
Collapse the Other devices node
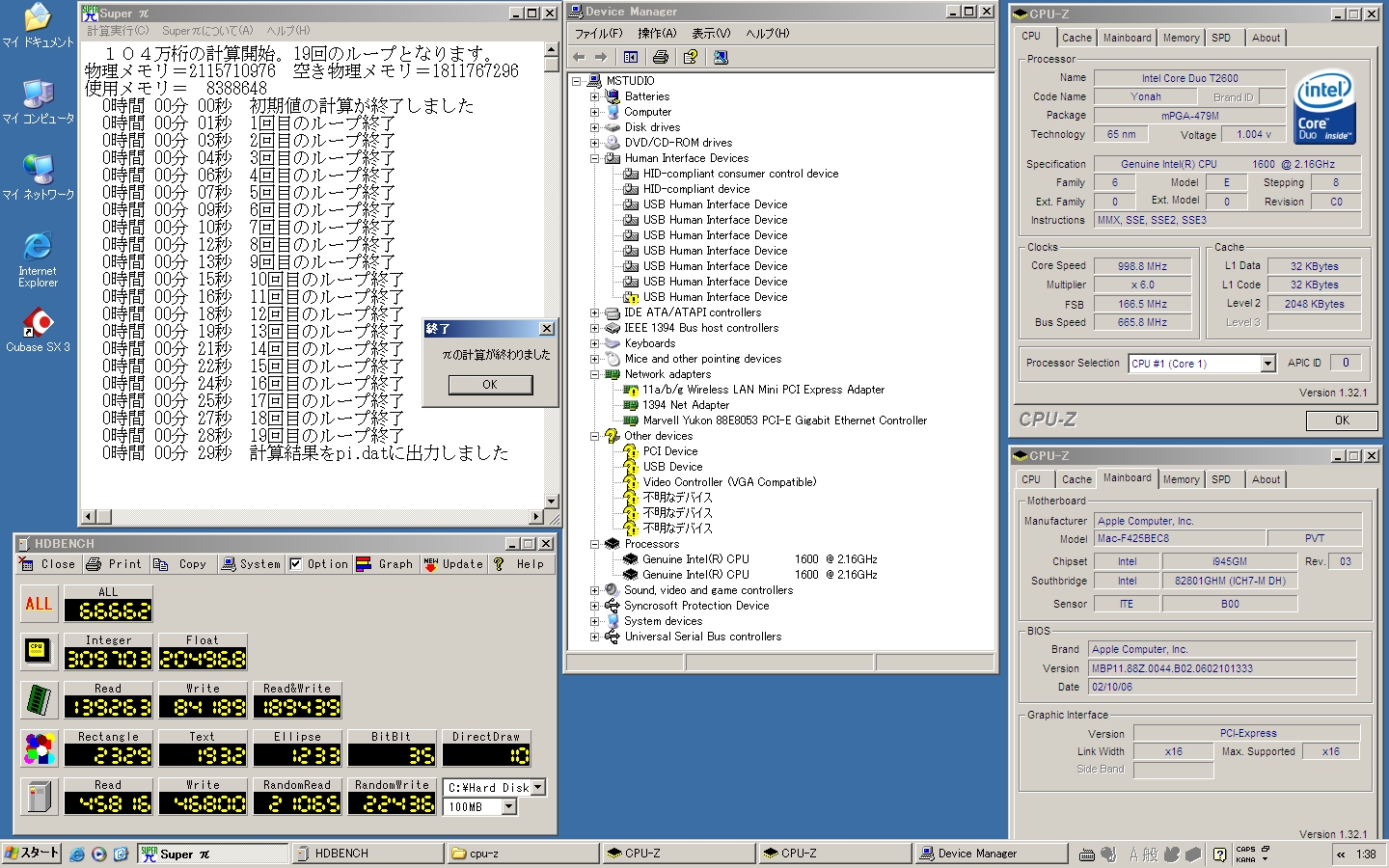click(x=595, y=436)
